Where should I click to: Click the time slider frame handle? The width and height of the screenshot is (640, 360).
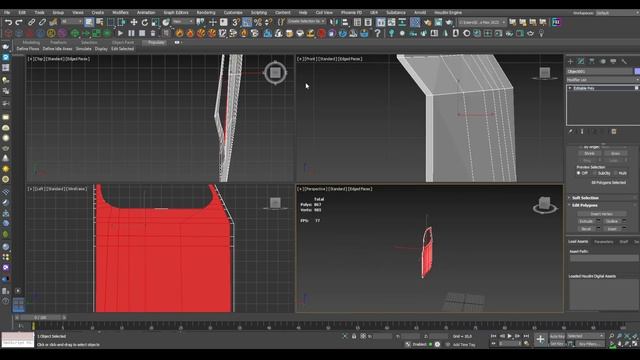point(40,317)
